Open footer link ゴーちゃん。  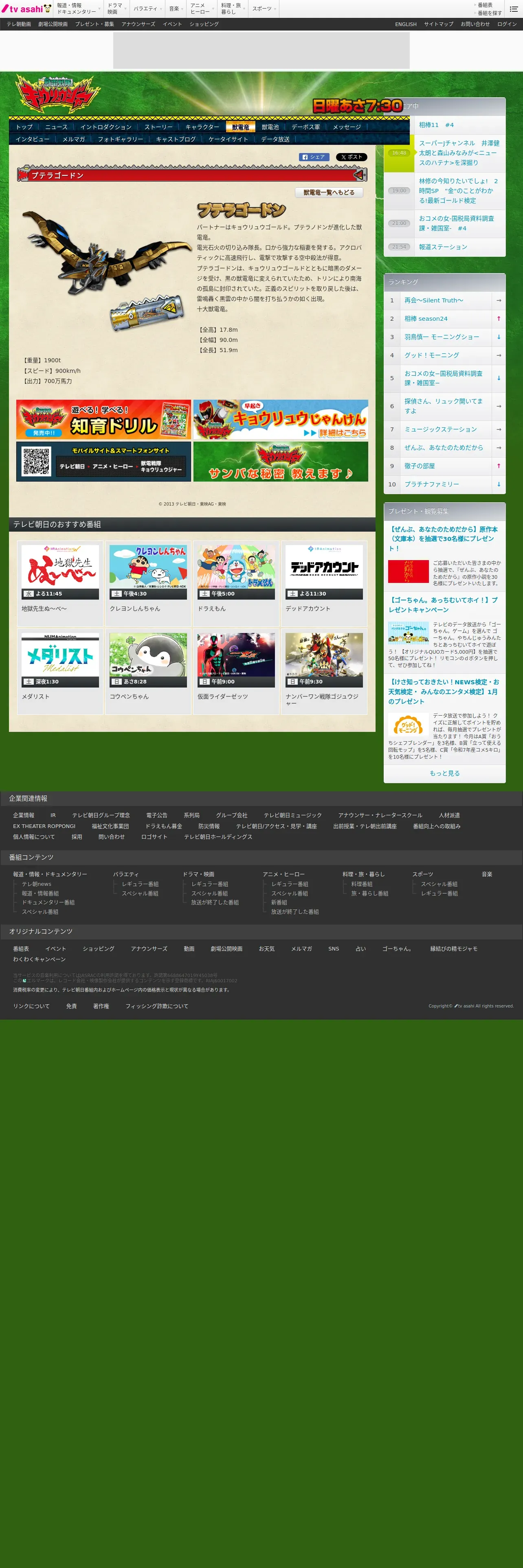coord(398,948)
